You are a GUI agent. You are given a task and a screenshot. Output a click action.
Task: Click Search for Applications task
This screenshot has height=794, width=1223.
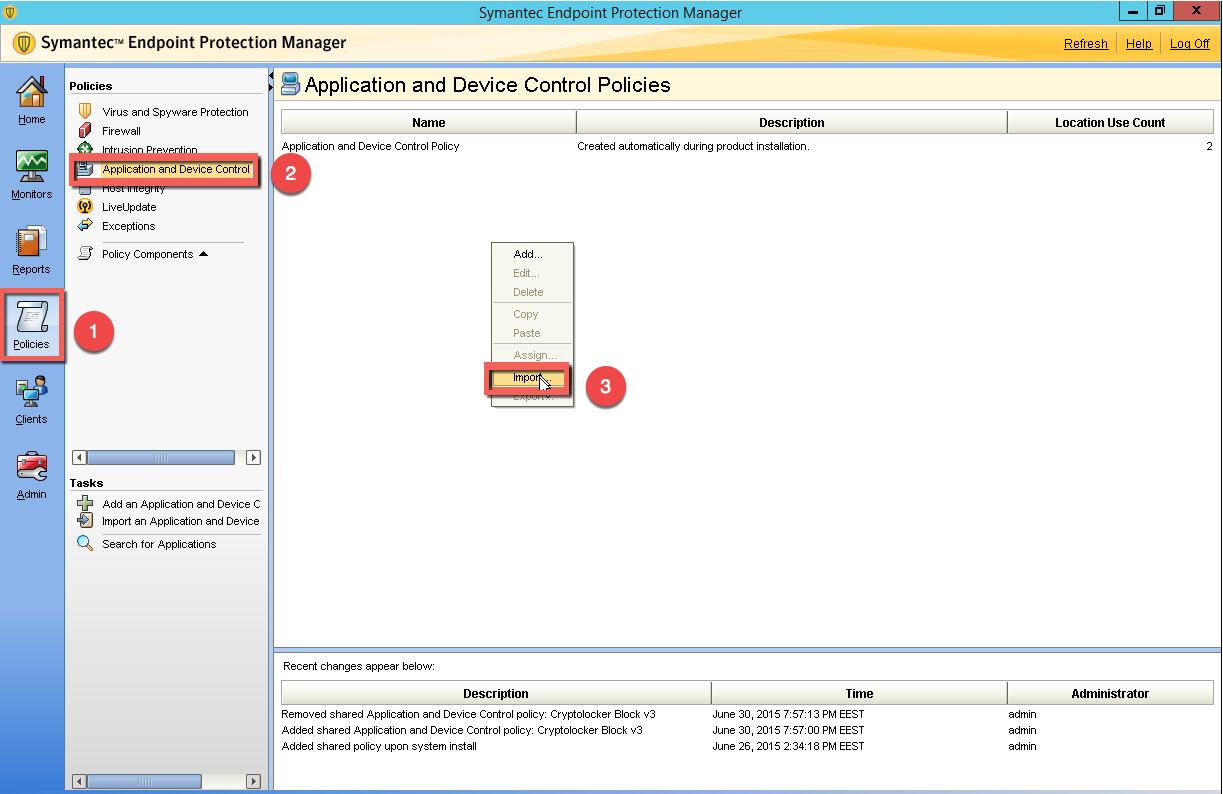[158, 544]
